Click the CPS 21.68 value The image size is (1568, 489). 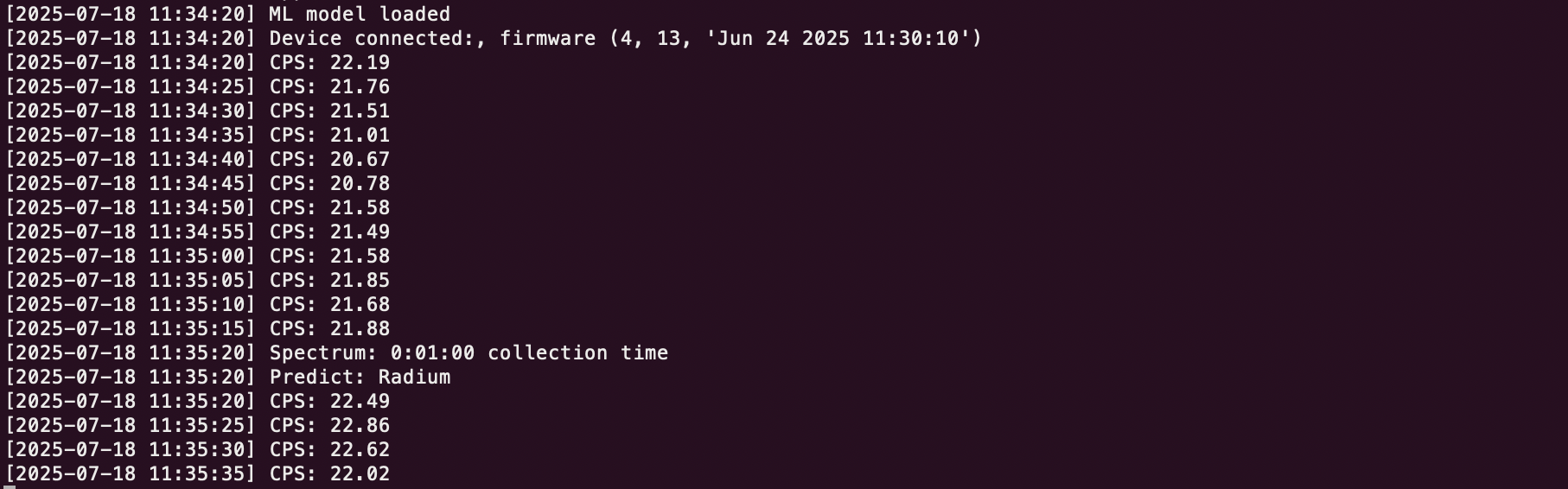[360, 304]
